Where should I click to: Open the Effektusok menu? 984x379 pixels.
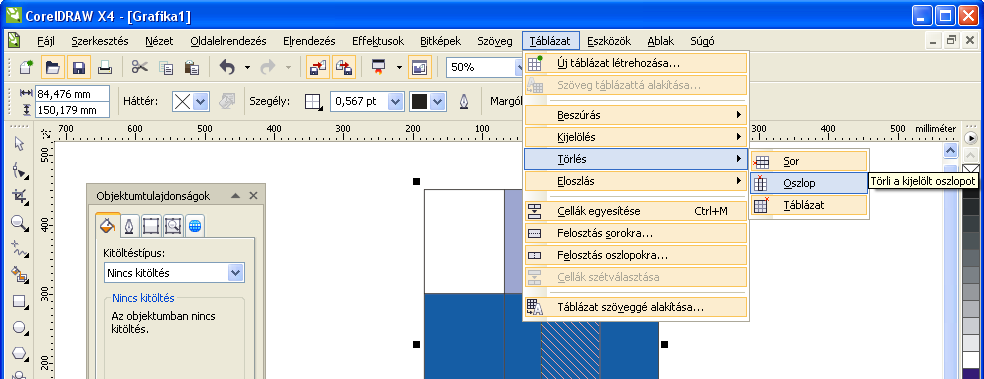point(378,41)
